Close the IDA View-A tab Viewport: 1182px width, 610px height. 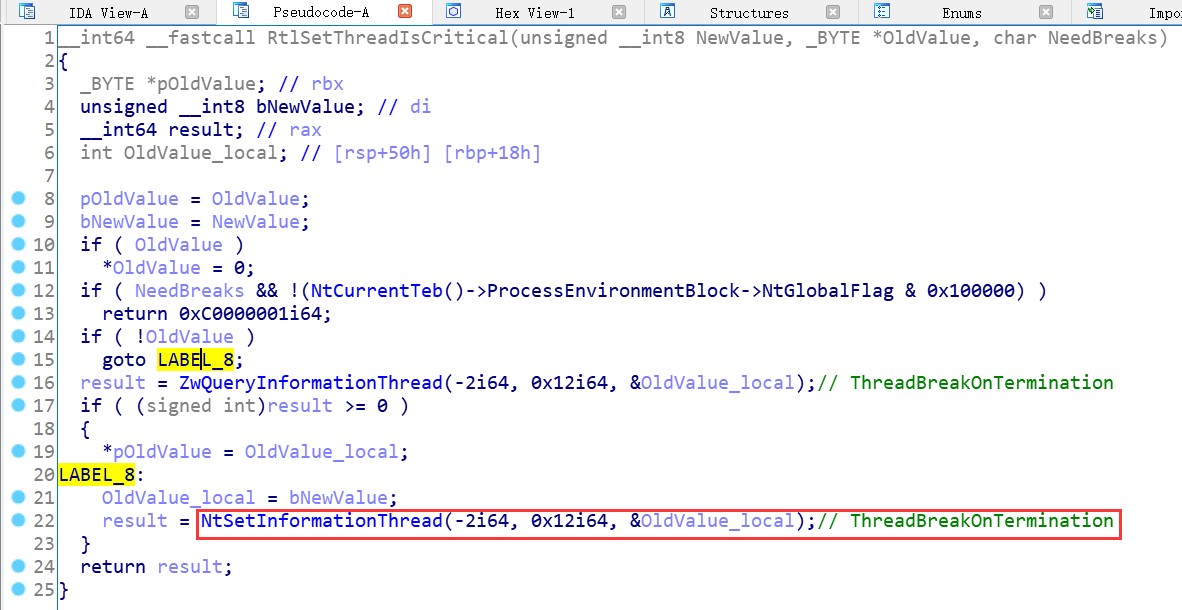(x=192, y=12)
